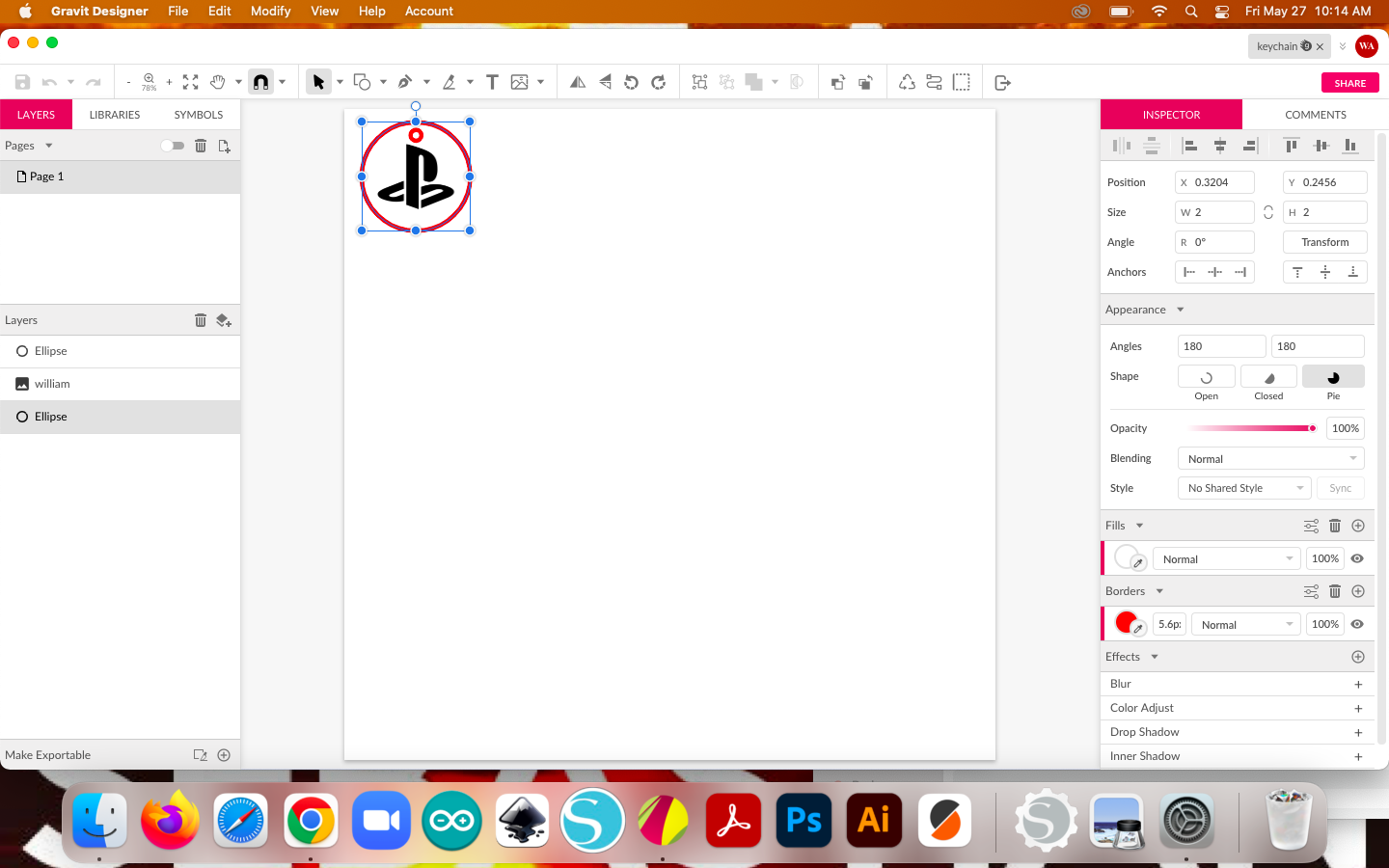Image resolution: width=1389 pixels, height=868 pixels.
Task: Switch to the Libraries tab
Action: 115,115
